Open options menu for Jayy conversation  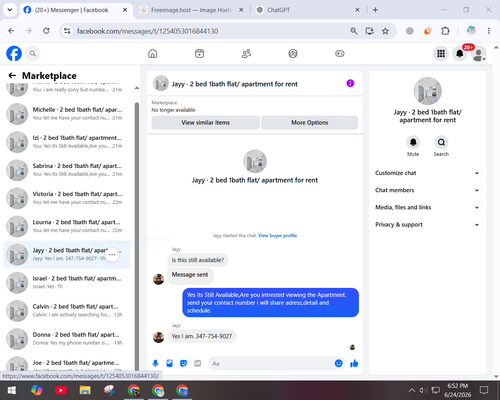click(112, 255)
